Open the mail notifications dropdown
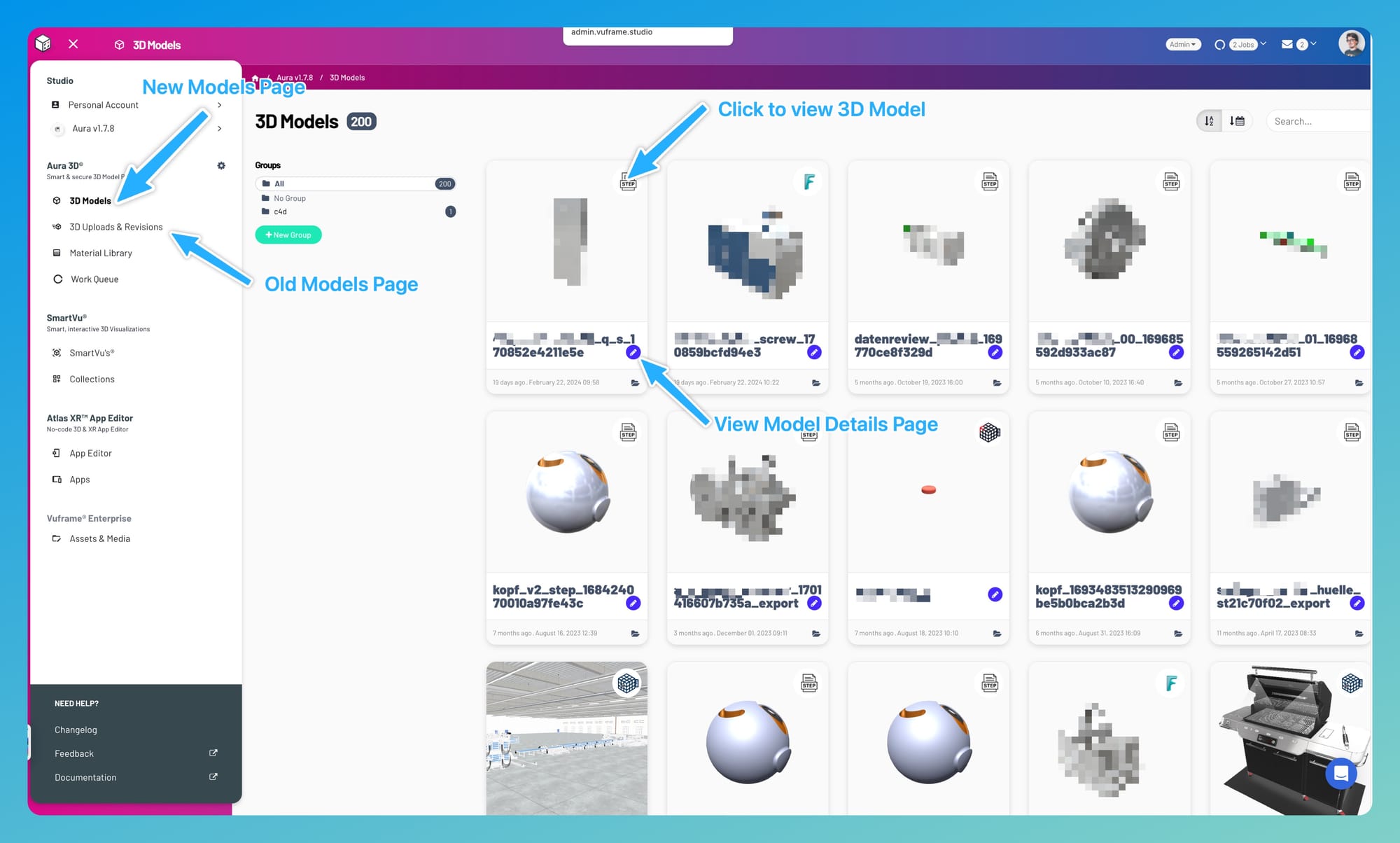Screen dimensions: 1400x843 1299,44
